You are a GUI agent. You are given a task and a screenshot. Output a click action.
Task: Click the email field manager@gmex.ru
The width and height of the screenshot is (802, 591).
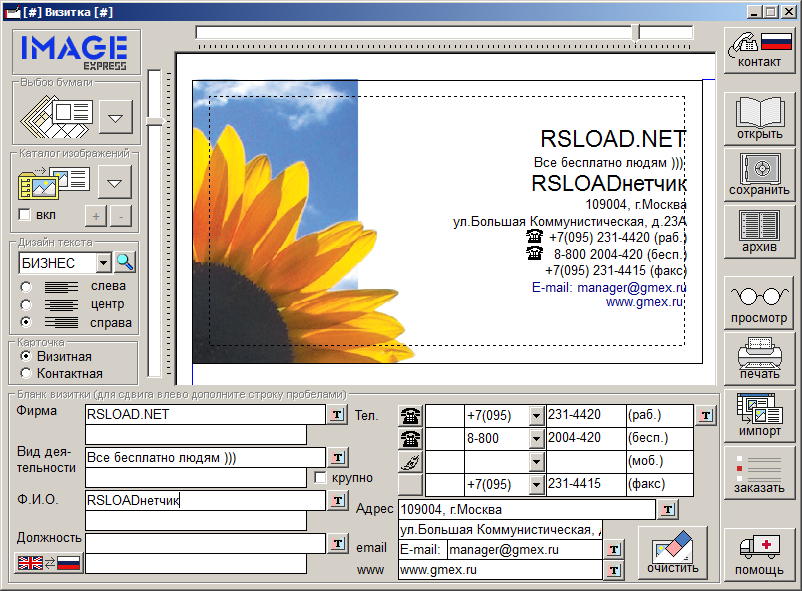tap(525, 550)
